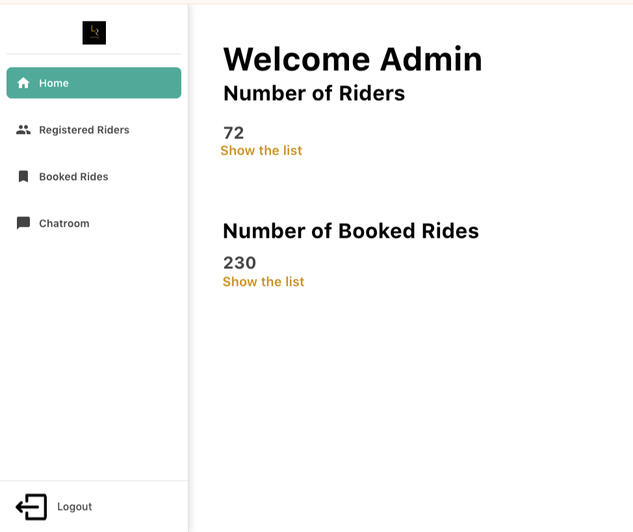Click the Home house icon
Image resolution: width=633 pixels, height=532 pixels.
click(x=23, y=83)
